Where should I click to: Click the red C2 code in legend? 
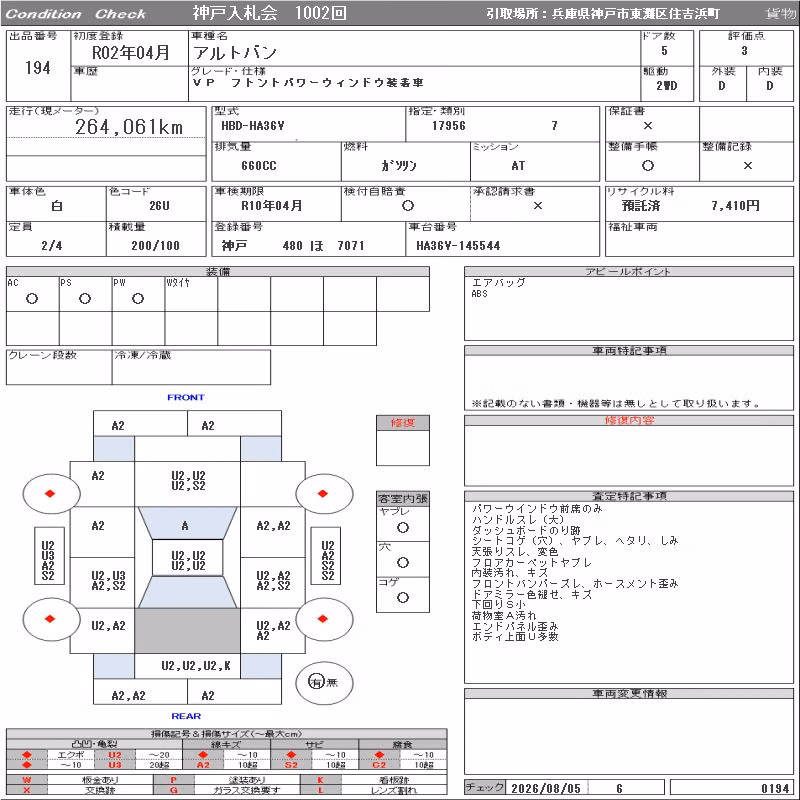(379, 765)
